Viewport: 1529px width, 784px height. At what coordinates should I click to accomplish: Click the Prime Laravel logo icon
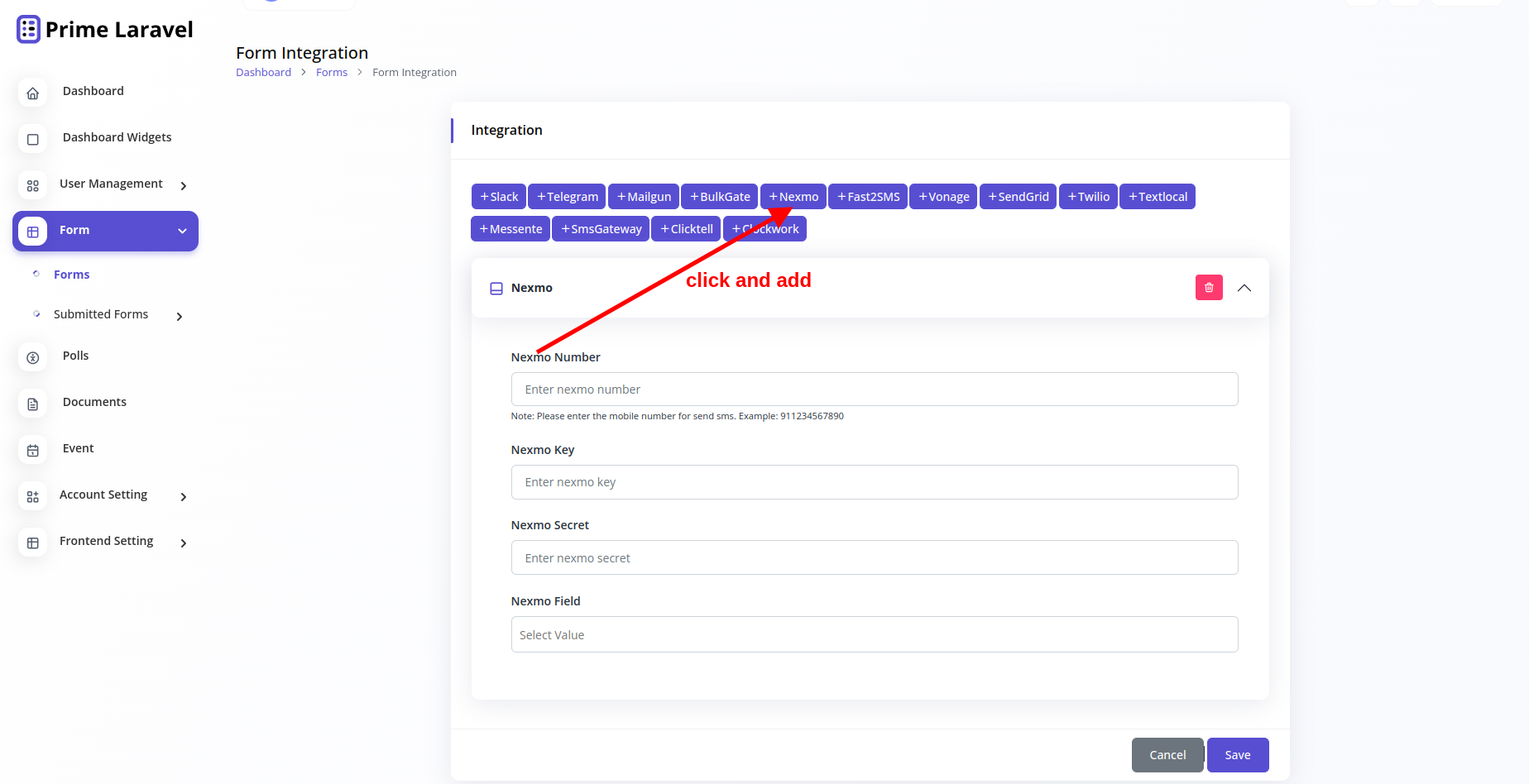pyautogui.click(x=27, y=28)
